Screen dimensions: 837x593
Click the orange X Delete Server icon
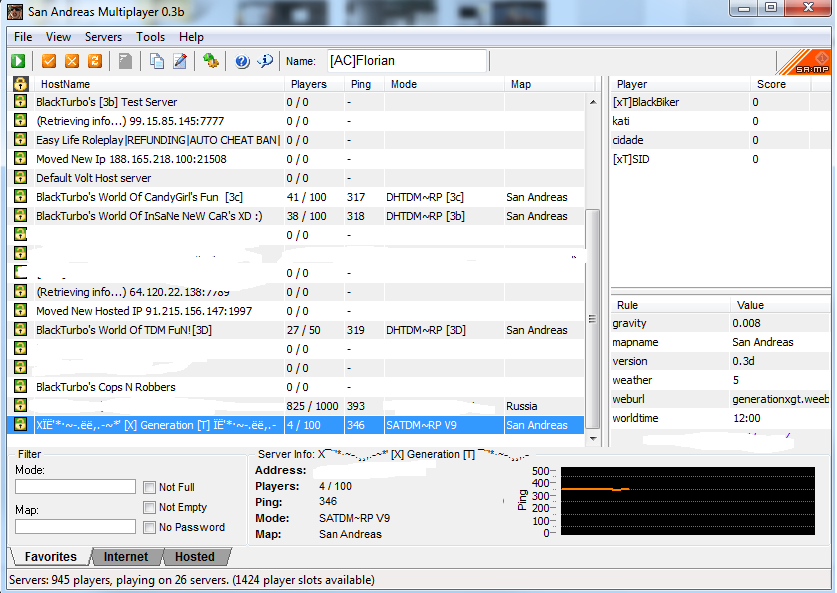pyautogui.click(x=72, y=61)
